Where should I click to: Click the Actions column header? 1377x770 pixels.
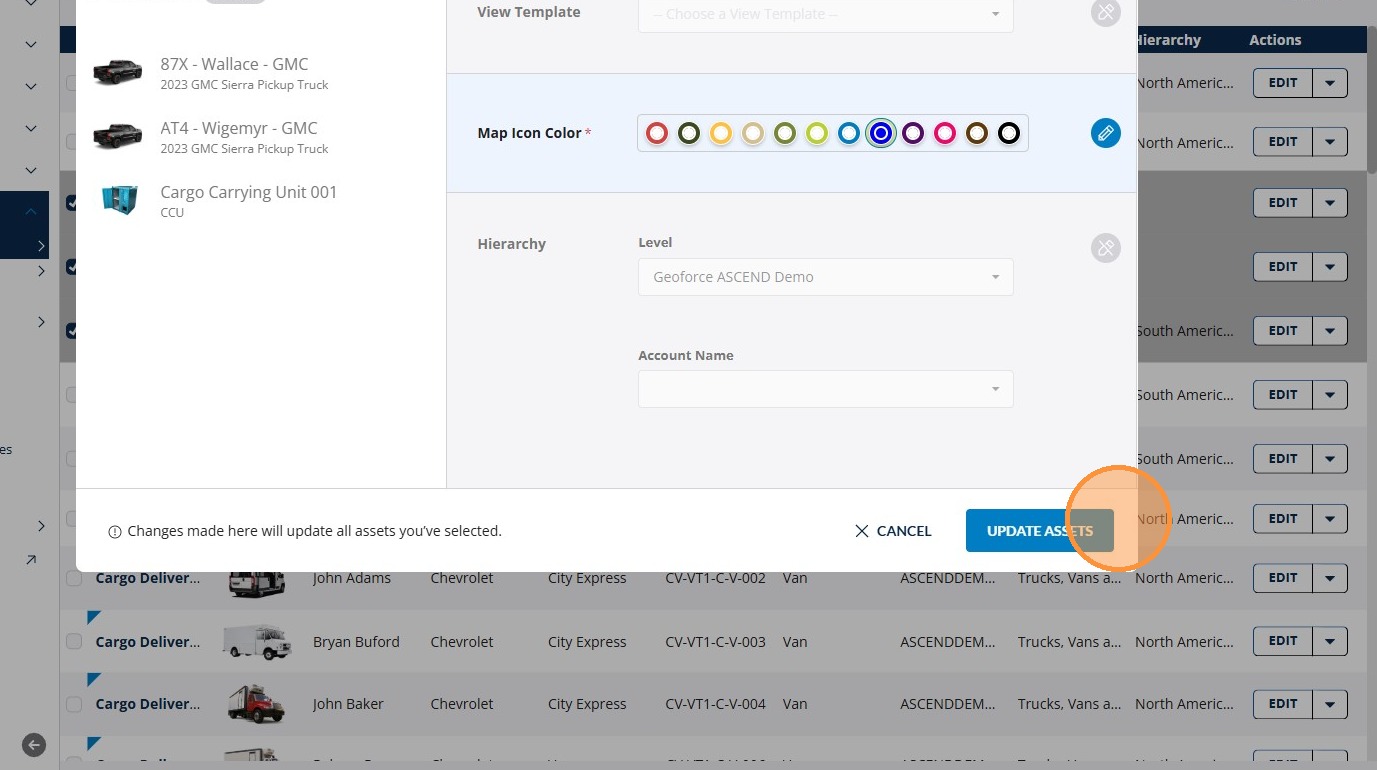[1275, 40]
